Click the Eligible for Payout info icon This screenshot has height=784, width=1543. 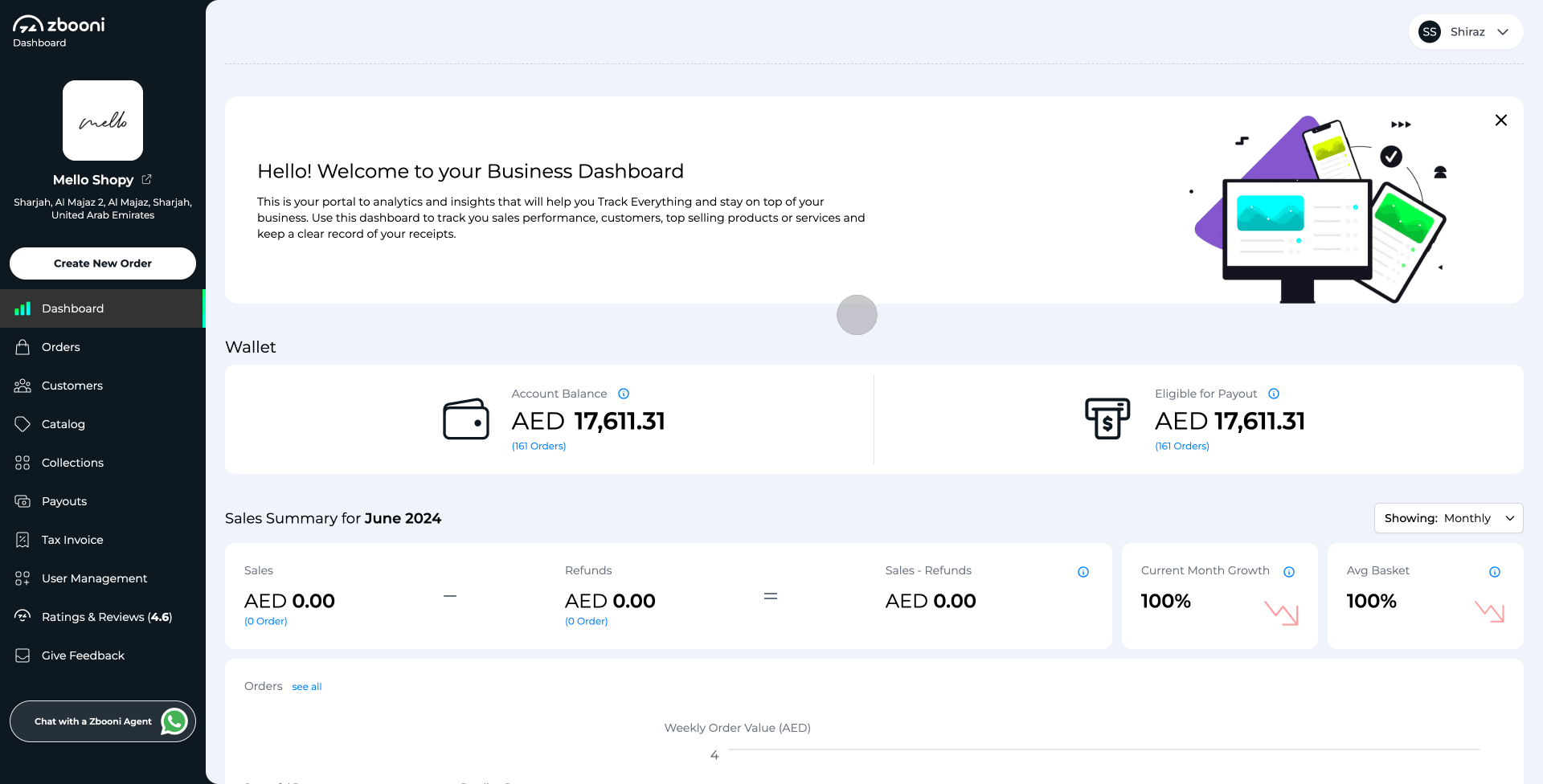[1274, 394]
